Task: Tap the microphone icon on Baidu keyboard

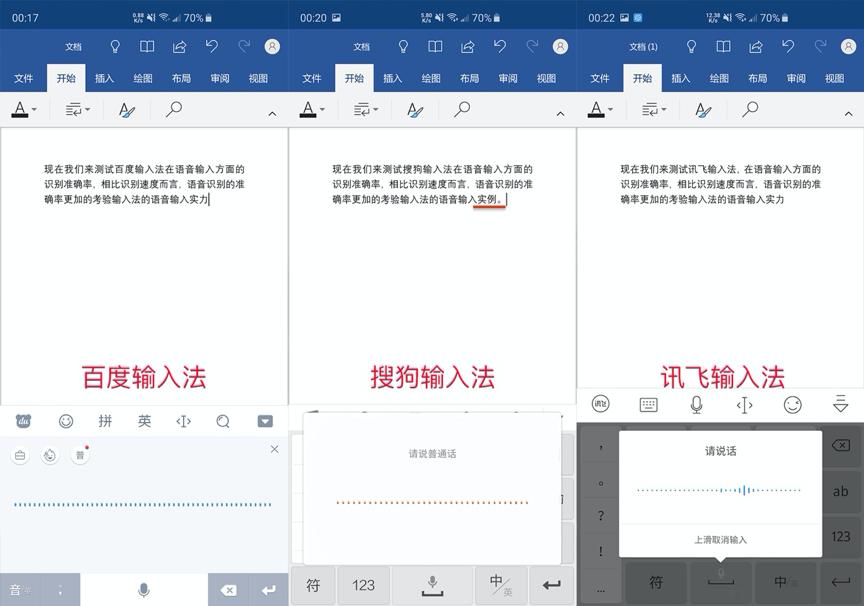Action: 143,591
